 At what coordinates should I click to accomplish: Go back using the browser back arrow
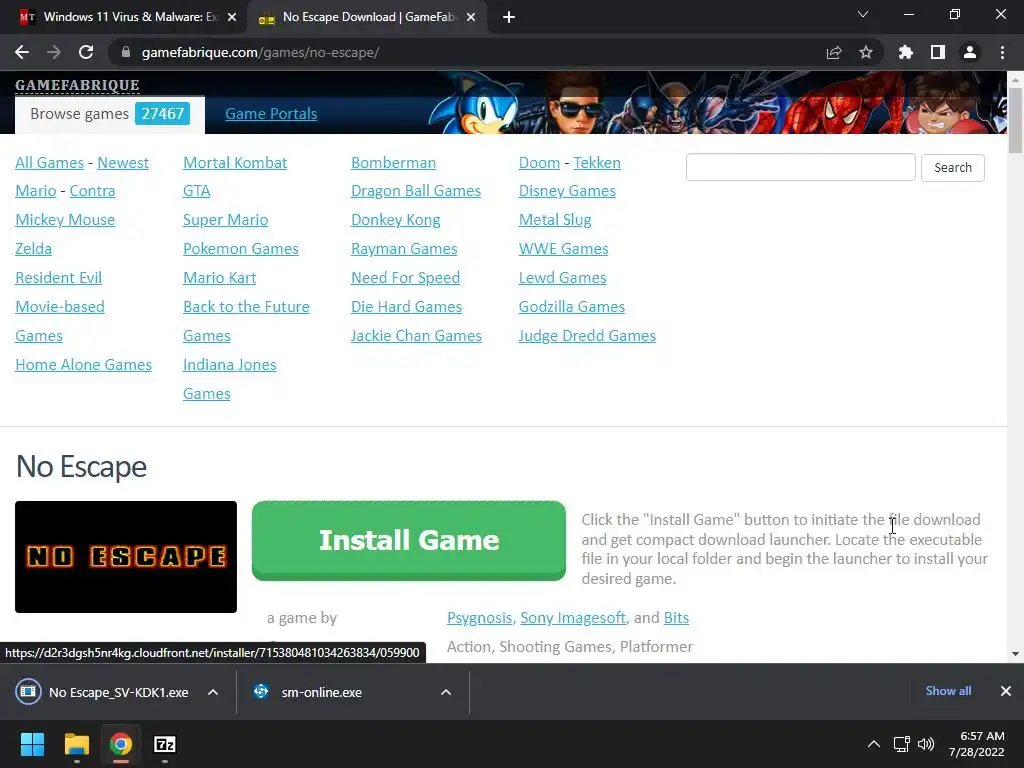coord(22,52)
